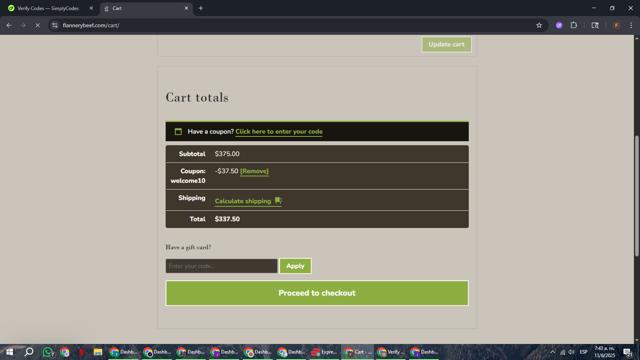Switch the ESP input language indicator
The image size is (640, 360).
[x=583, y=352]
